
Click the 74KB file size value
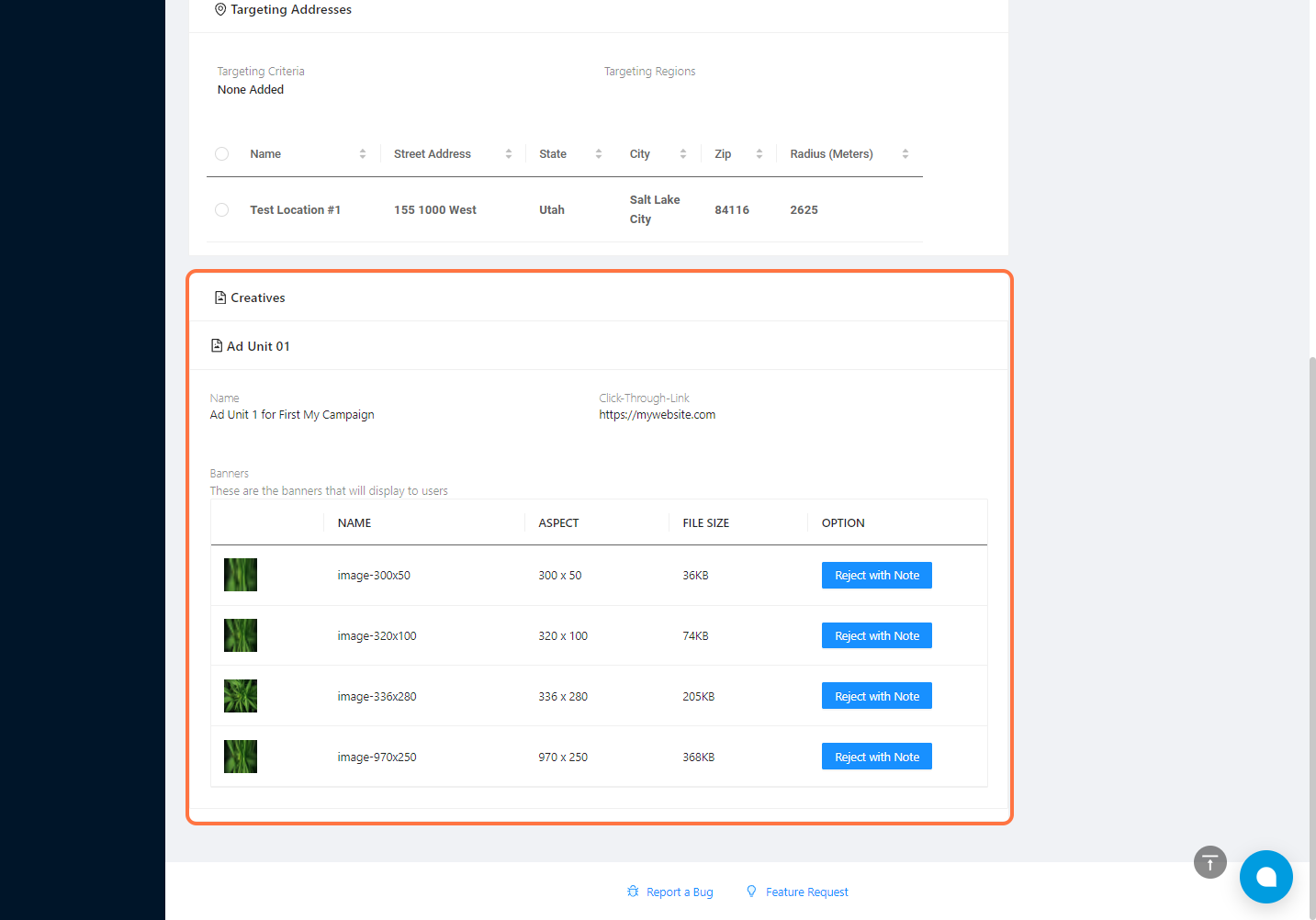695,636
